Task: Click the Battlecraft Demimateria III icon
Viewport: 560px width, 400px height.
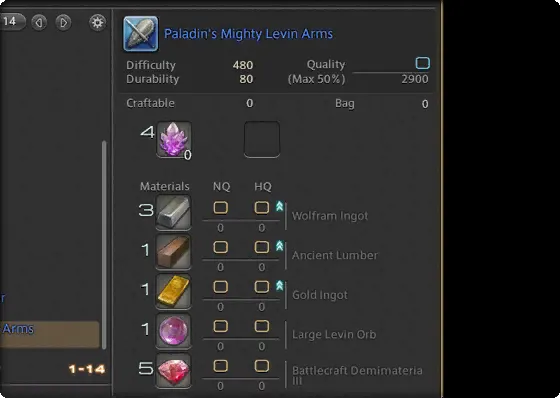Action: pyautogui.click(x=174, y=371)
